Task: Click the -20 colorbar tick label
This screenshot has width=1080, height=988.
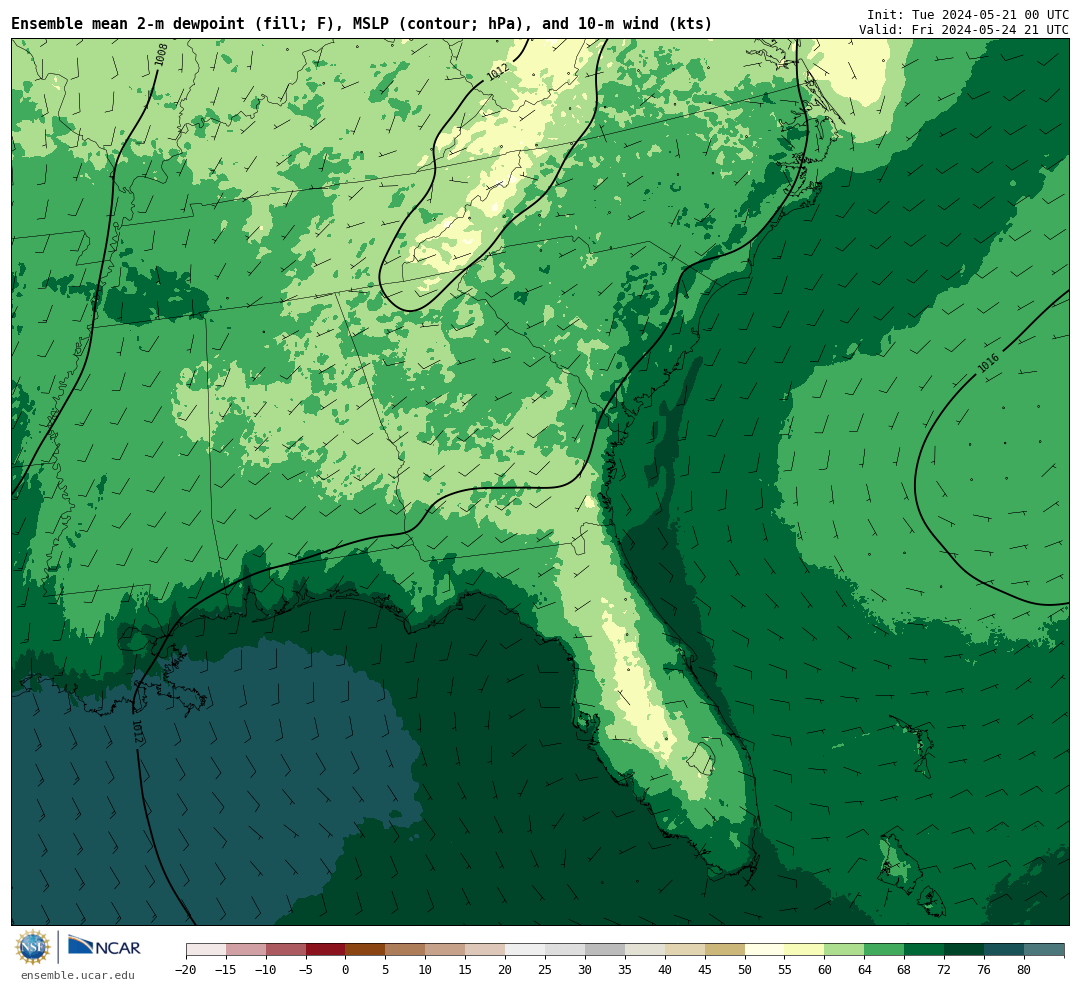Action: point(186,969)
